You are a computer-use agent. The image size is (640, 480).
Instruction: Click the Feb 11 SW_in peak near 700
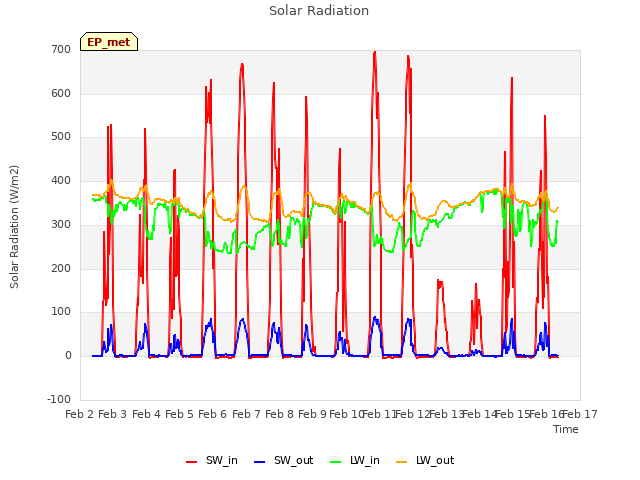coord(375,52)
